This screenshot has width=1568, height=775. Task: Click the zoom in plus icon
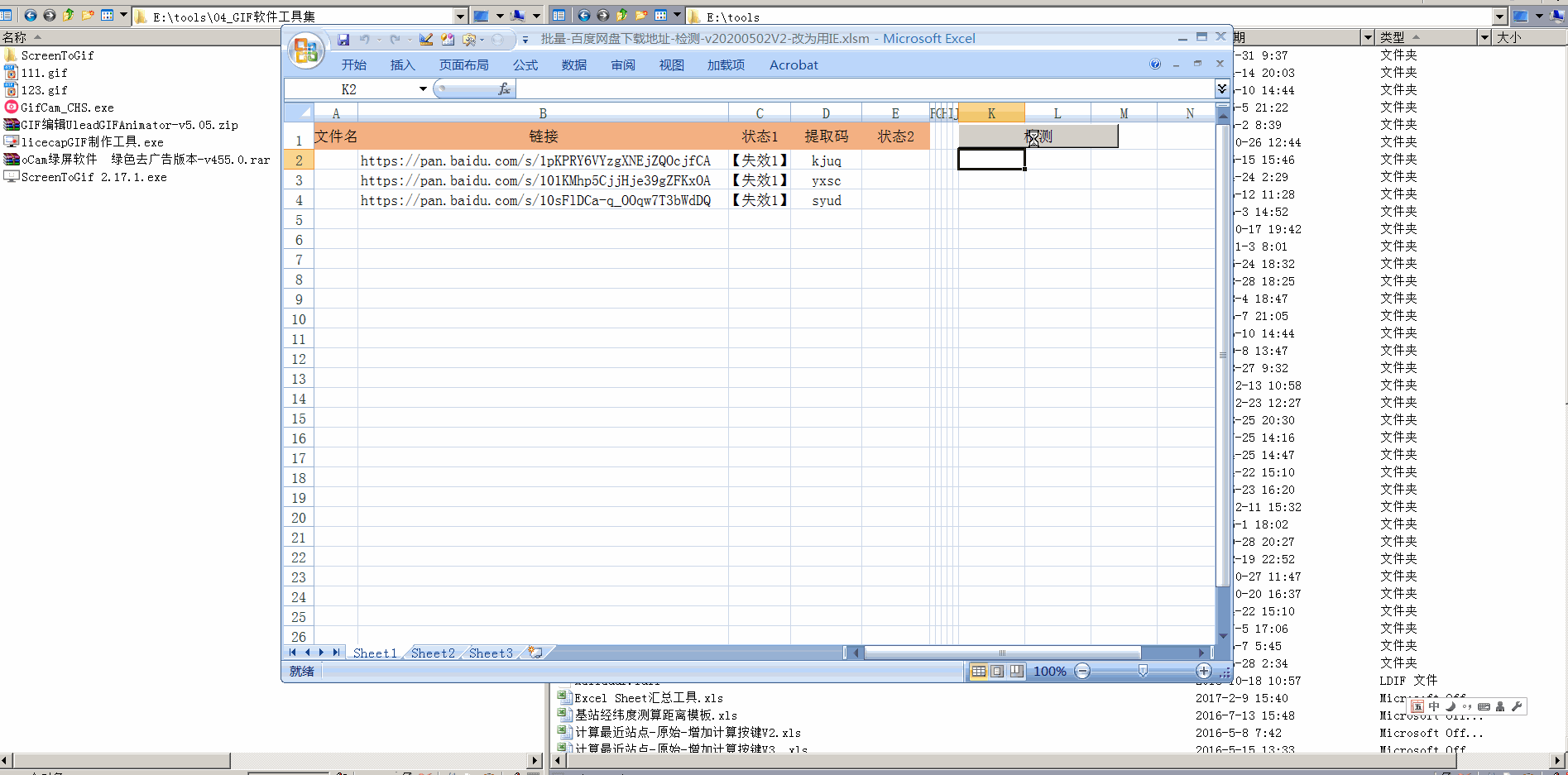pyautogui.click(x=1204, y=671)
